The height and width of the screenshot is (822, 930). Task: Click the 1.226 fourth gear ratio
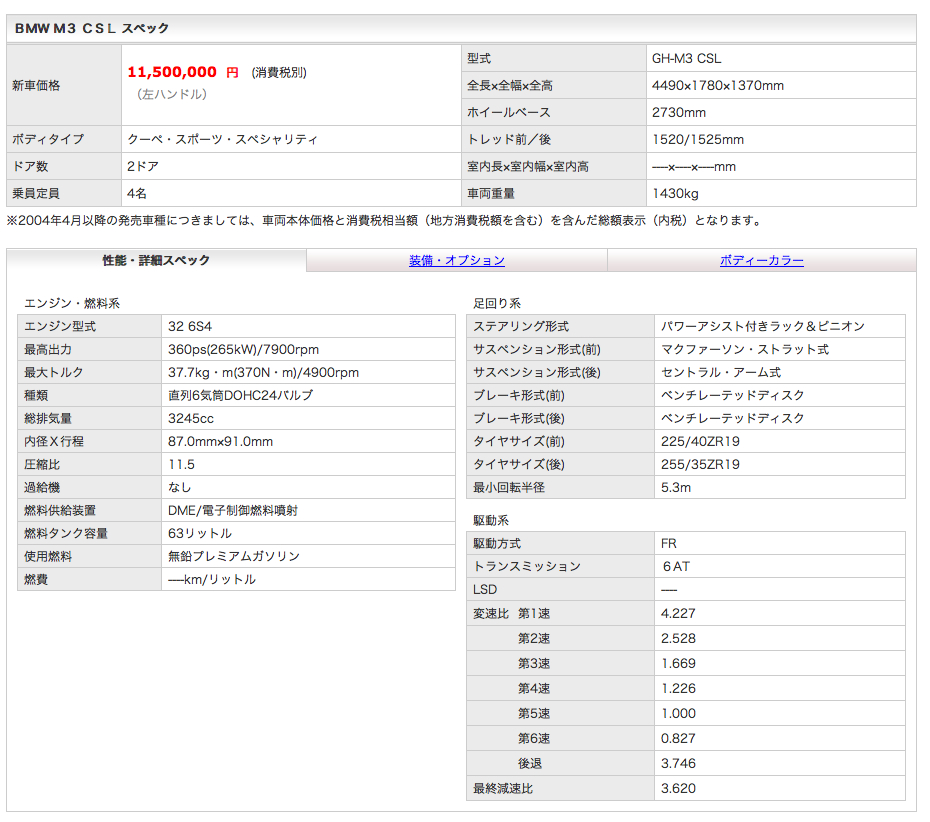[x=678, y=688]
